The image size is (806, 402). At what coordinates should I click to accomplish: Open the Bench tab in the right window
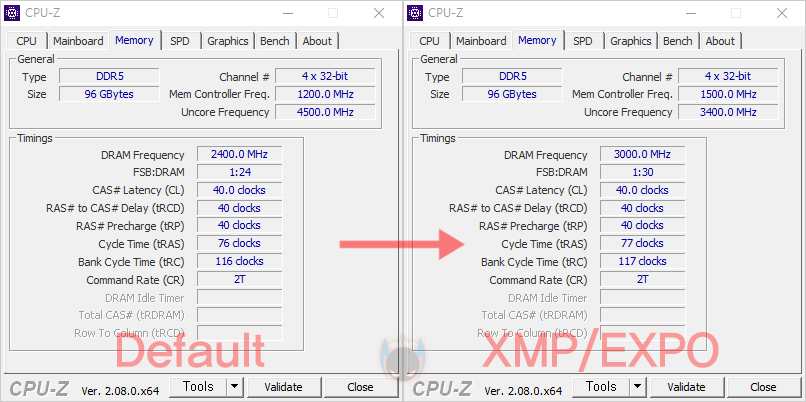[677, 41]
